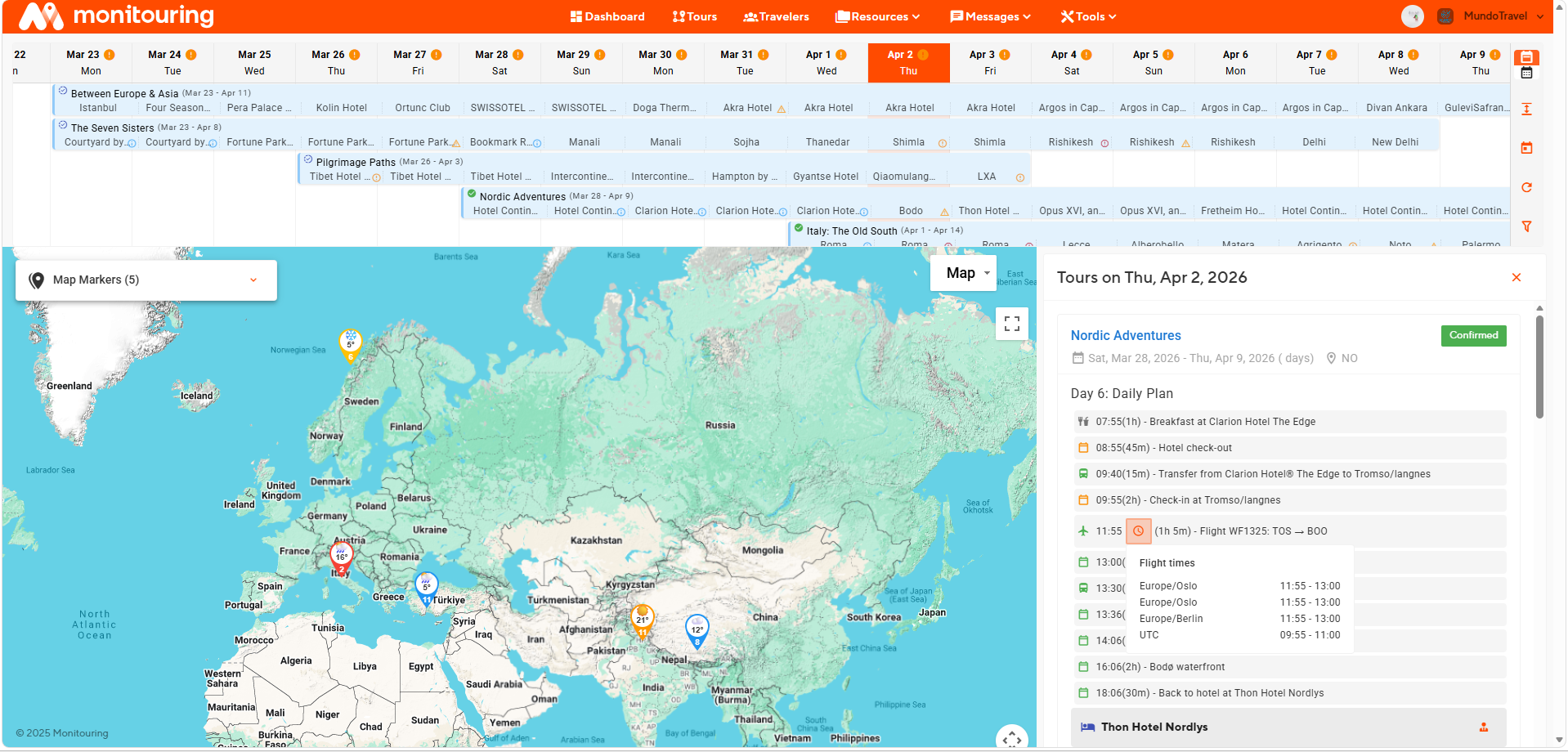Click the Confirmed status badge

[x=1472, y=335]
